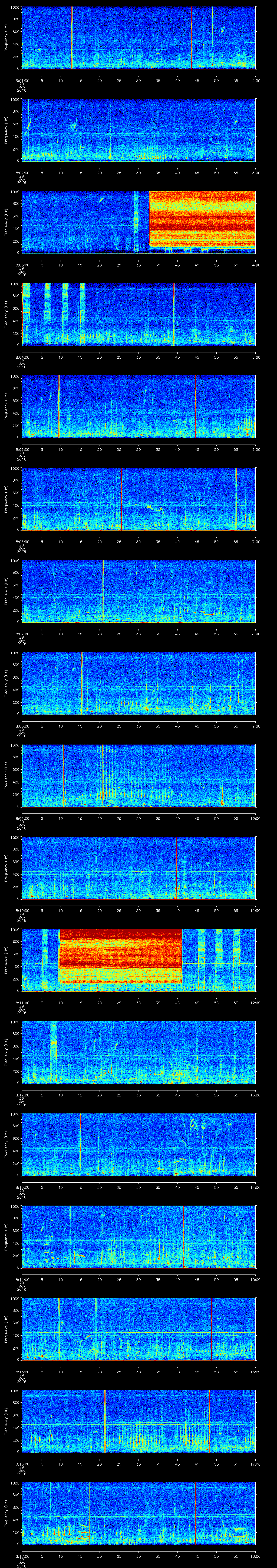Open the spectrogram plot beginning at 8:15:00
The width and height of the screenshot is (277, 1568).
click(139, 1329)
